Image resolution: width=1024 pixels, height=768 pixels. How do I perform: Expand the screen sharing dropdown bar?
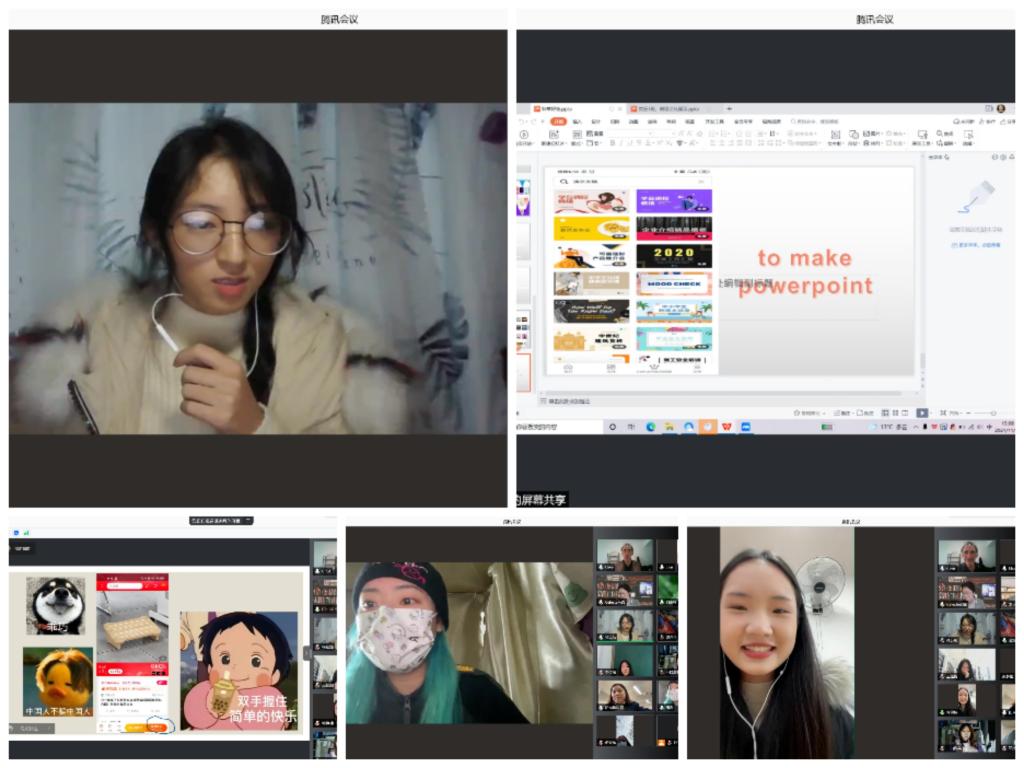point(220,520)
